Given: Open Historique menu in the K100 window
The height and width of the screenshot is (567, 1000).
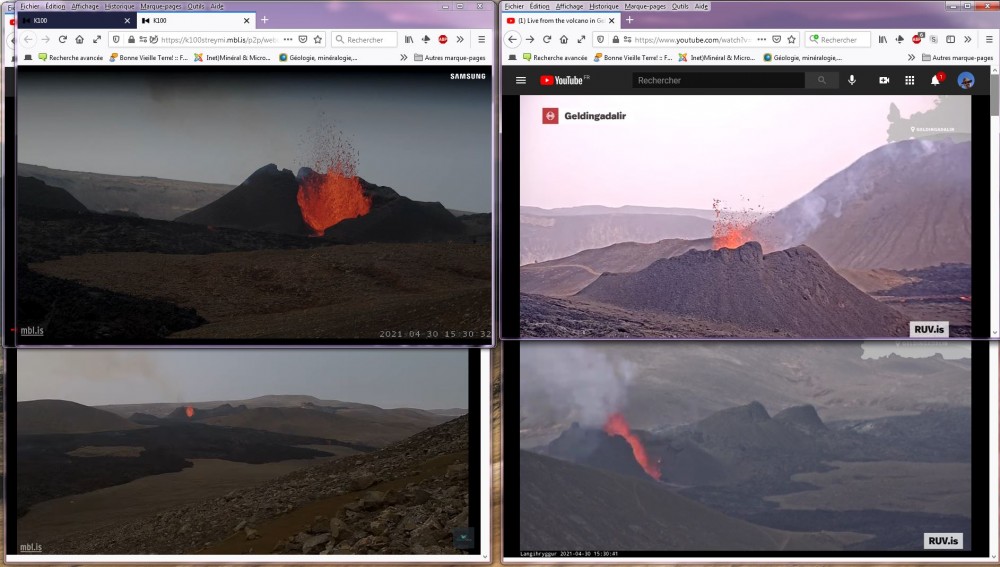Looking at the screenshot, I should pos(119,6).
